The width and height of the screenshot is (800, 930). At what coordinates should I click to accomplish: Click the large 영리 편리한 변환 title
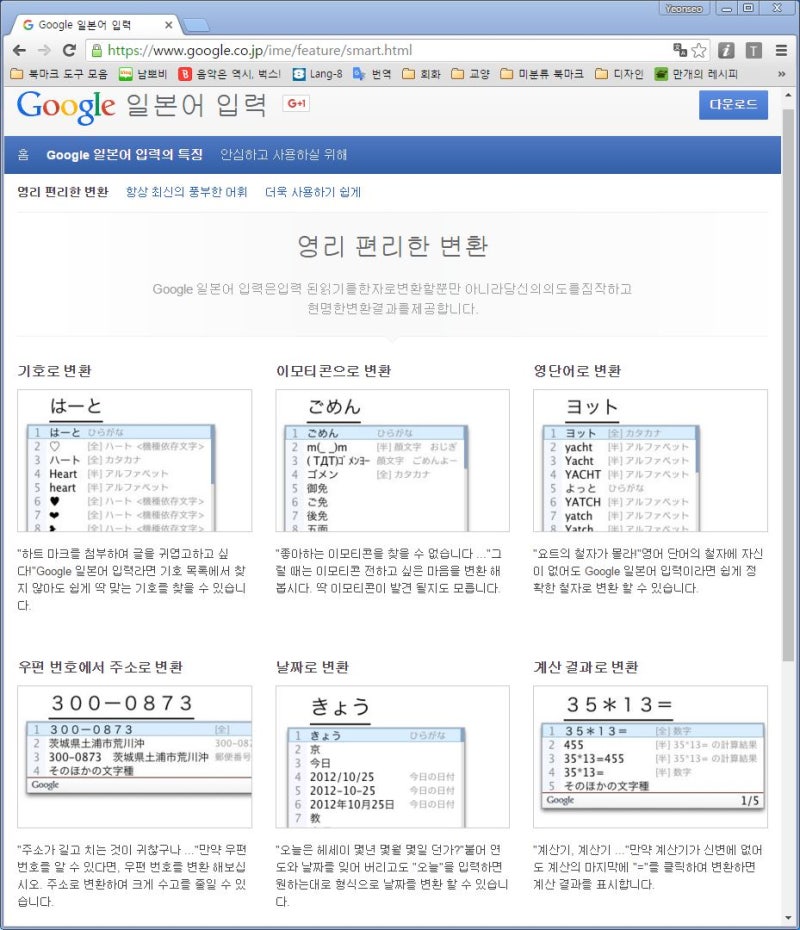click(x=392, y=246)
